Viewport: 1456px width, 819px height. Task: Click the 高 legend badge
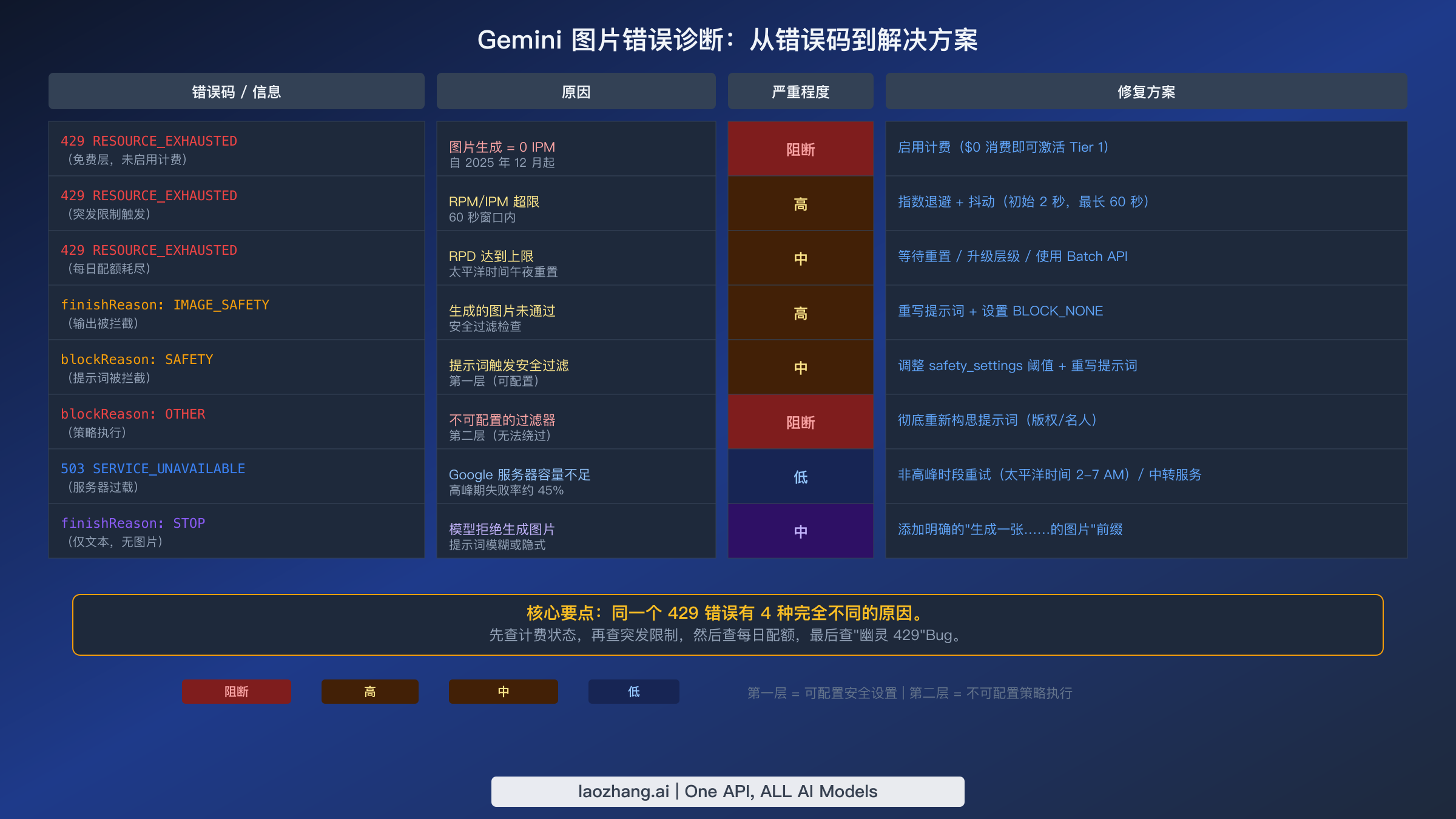coord(369,692)
